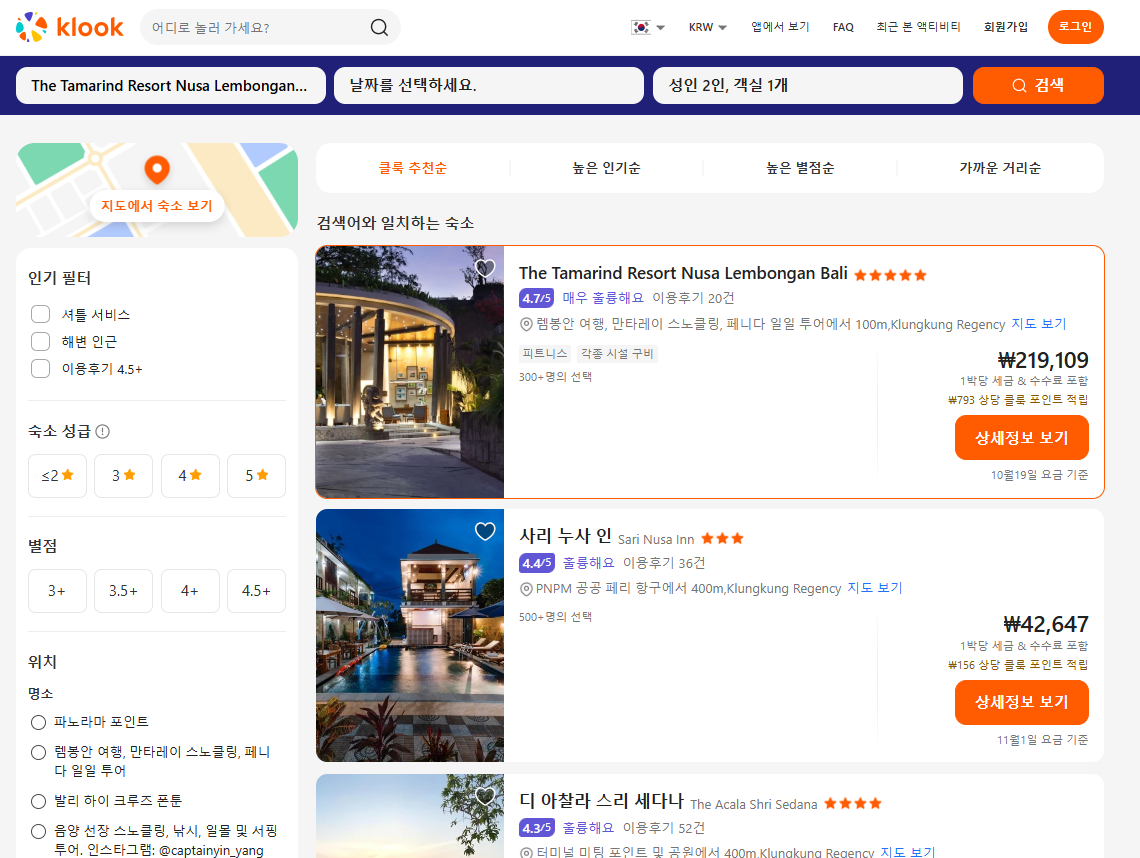Image resolution: width=1140 pixels, height=858 pixels.
Task: Click the 4.4/5 rating badge
Action: coord(537,563)
